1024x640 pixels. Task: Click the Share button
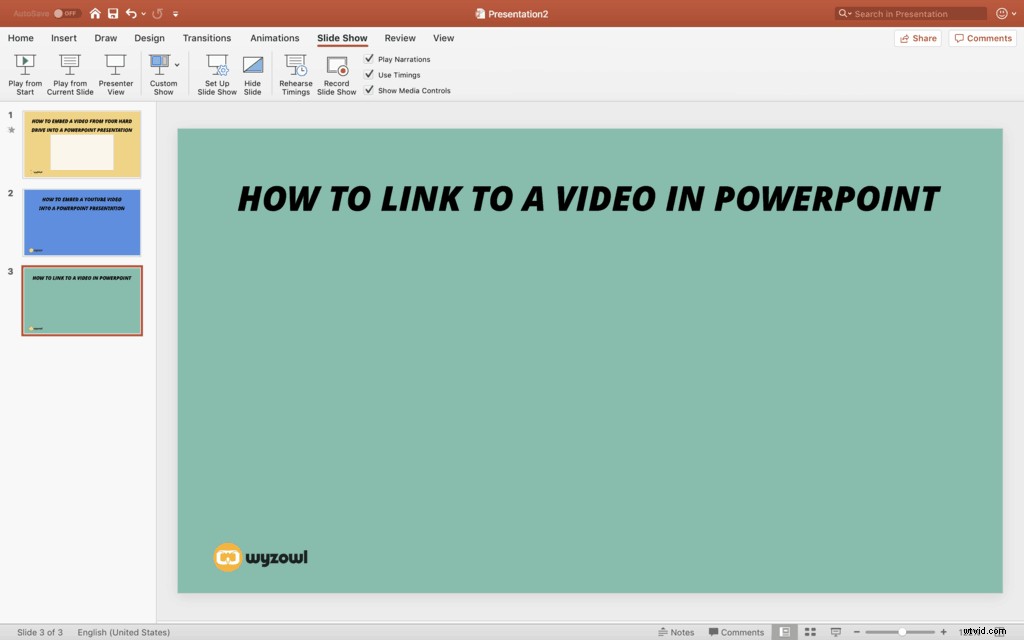pos(917,37)
